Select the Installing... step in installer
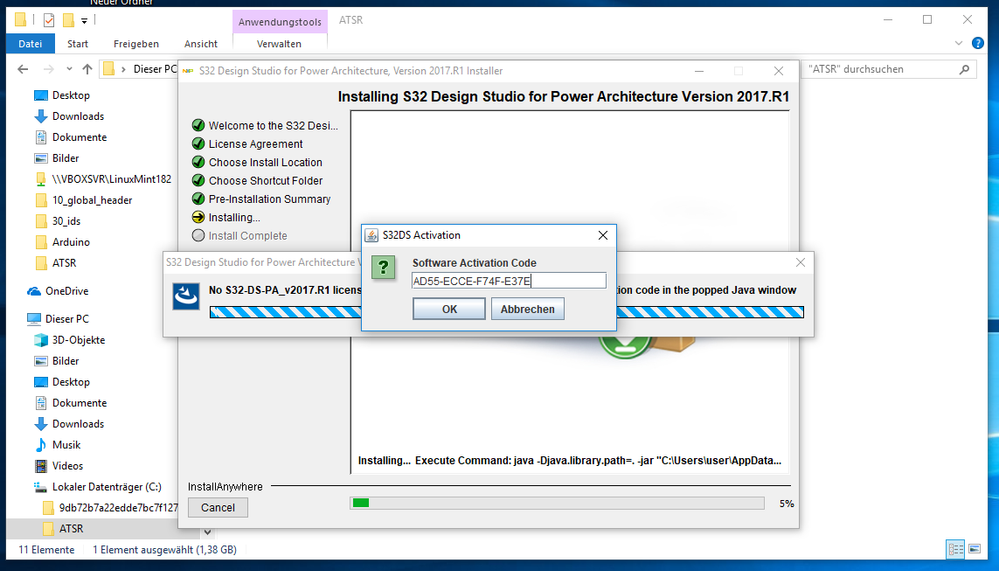The width and height of the screenshot is (999, 571). pyautogui.click(x=234, y=217)
